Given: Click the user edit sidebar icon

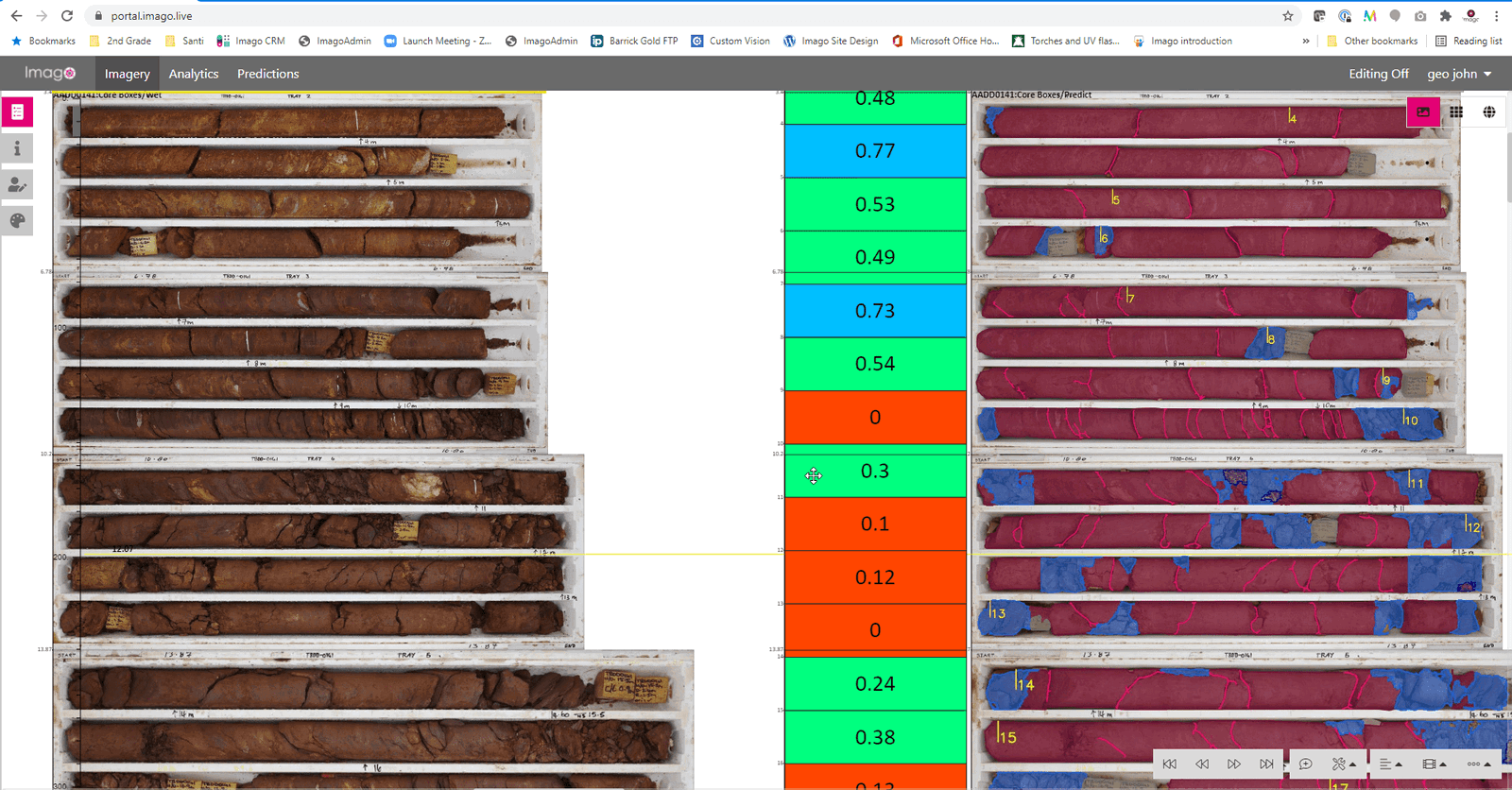Looking at the screenshot, I should (17, 184).
